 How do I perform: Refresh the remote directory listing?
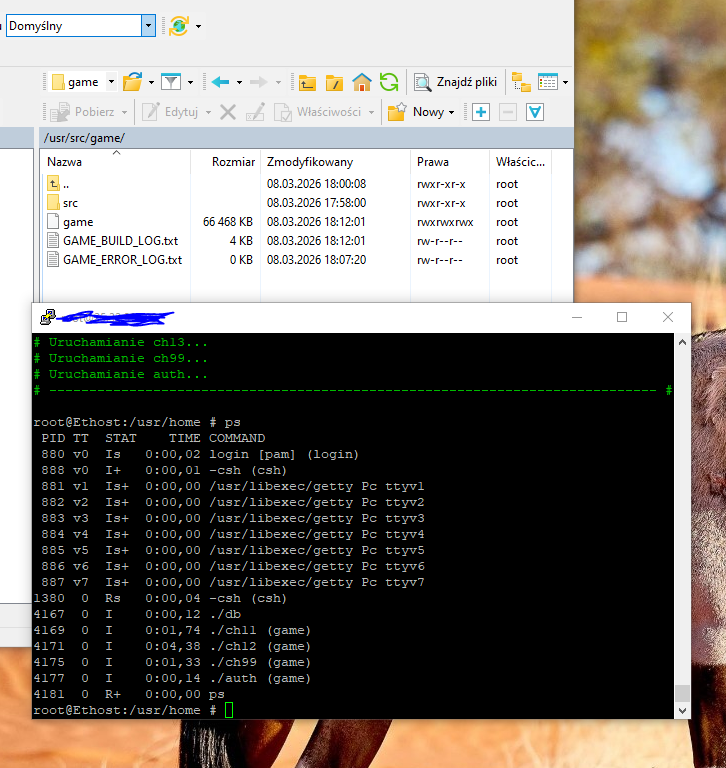pyautogui.click(x=389, y=82)
